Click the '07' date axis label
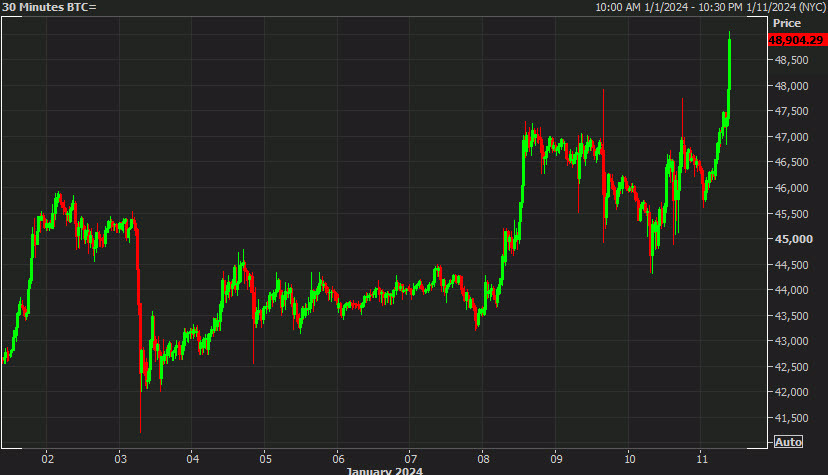The image size is (828, 475). (x=411, y=459)
